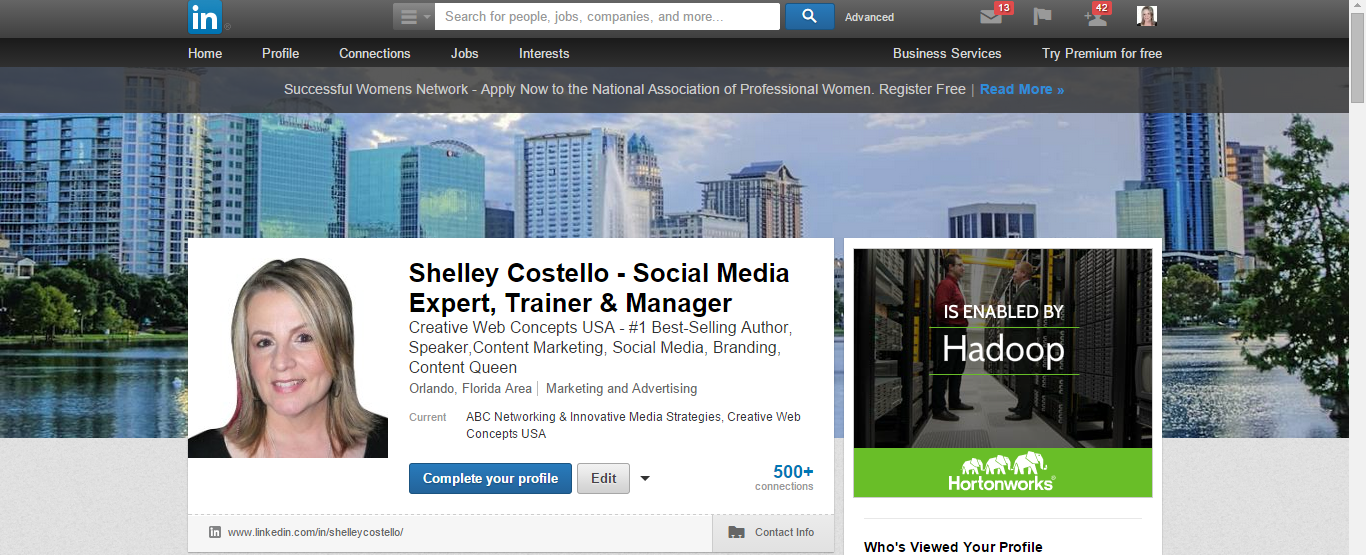Click the Orlando, Florida Area location text
Screen dimensions: 1366x555
coord(470,388)
